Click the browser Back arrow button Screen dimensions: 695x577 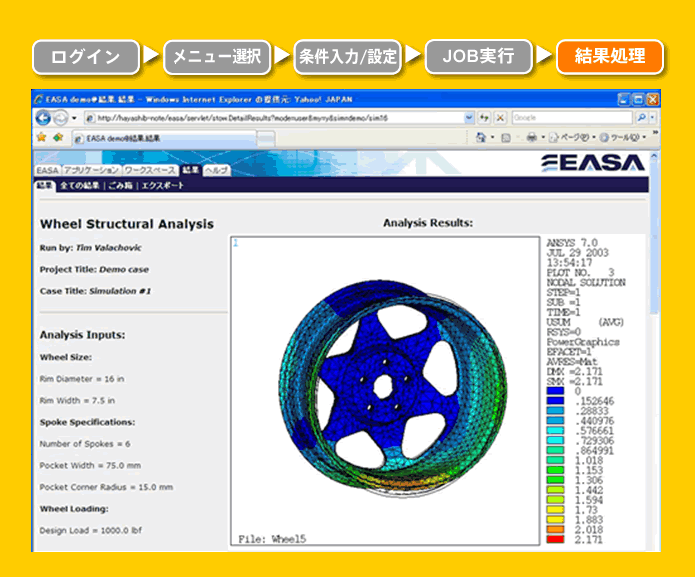pos(44,118)
